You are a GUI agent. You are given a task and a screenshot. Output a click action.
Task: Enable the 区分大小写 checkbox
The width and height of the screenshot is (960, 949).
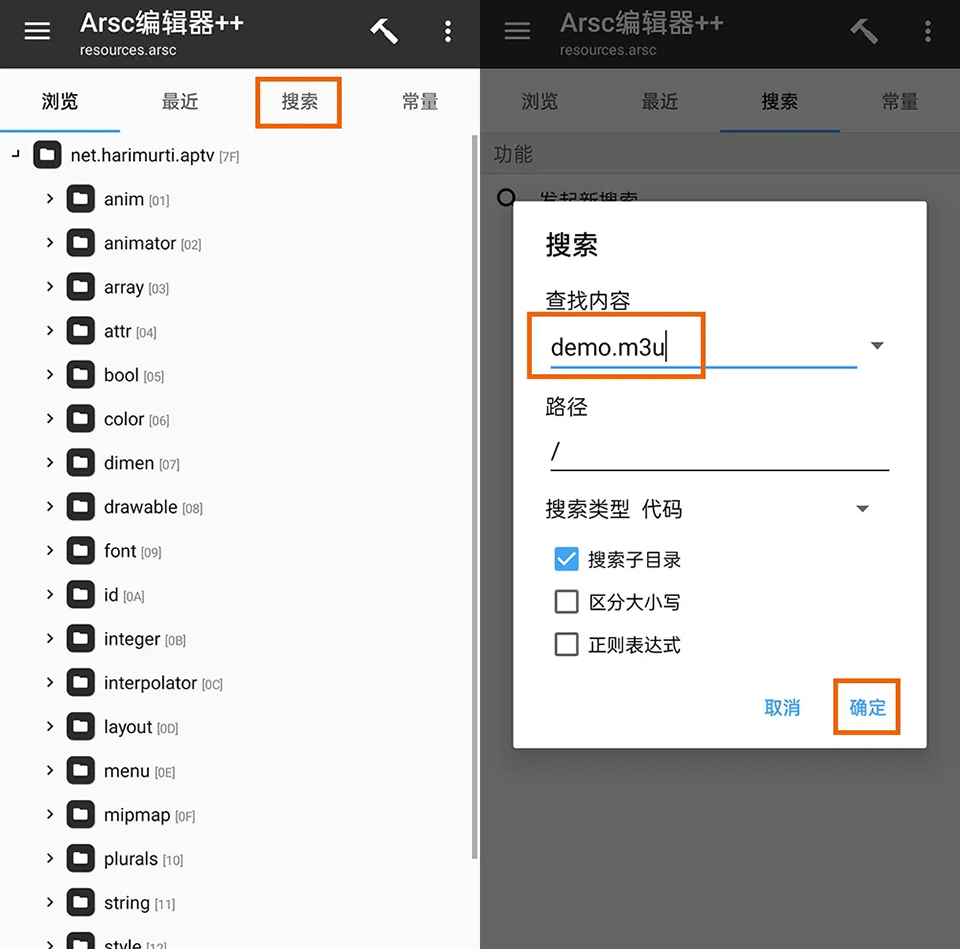tap(567, 602)
